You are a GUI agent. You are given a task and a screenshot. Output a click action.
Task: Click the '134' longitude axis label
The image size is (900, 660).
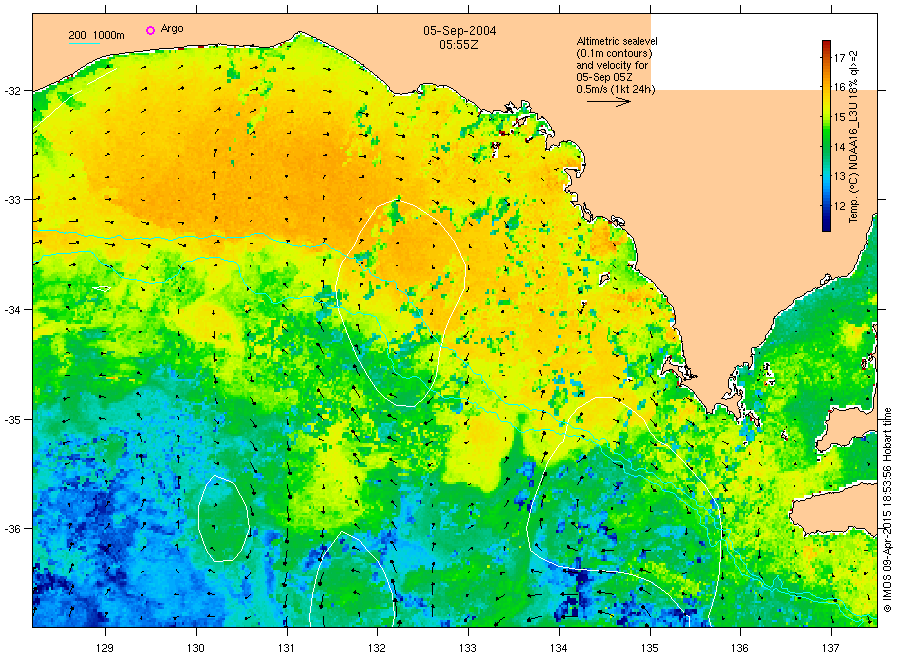coord(558,649)
